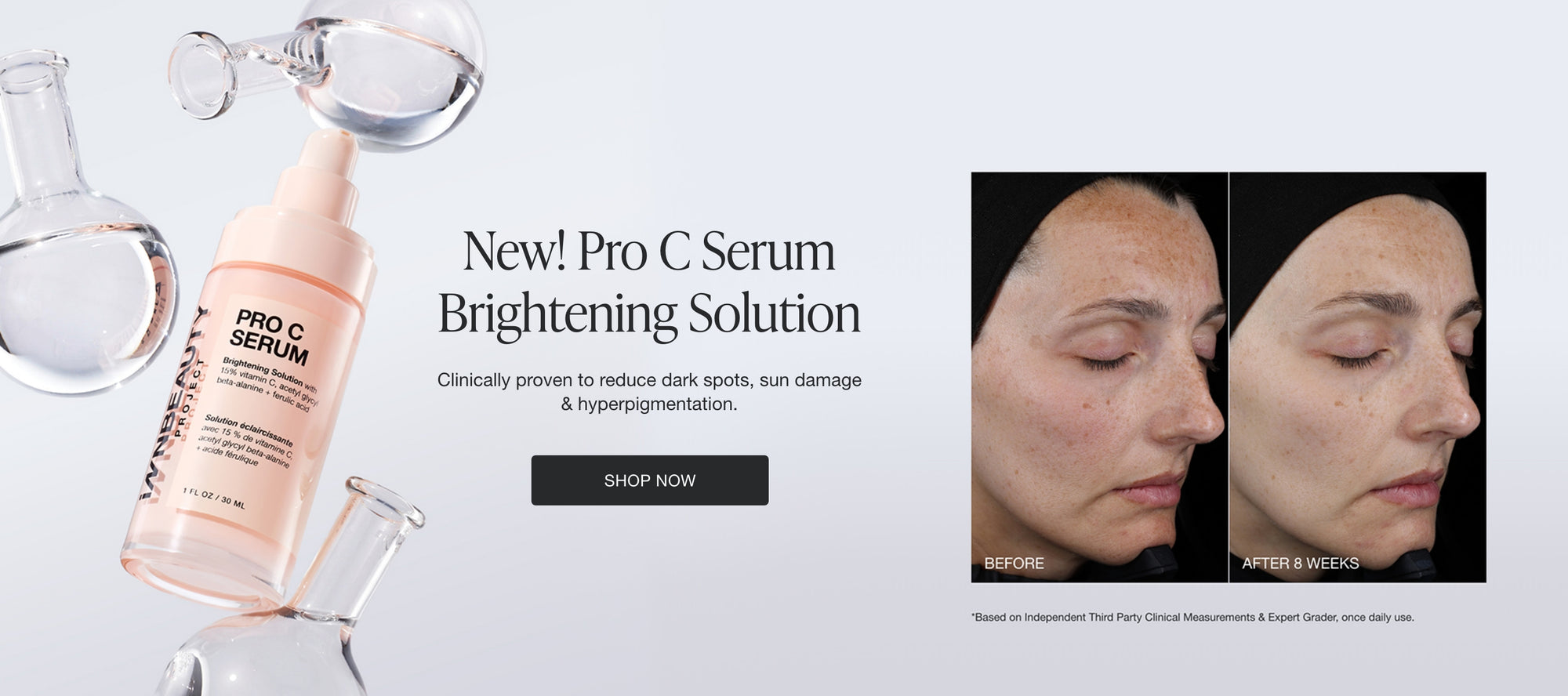Click the '1 FL OZ / 30 ML' text
Viewport: 1568px width, 696px height.
point(214,498)
